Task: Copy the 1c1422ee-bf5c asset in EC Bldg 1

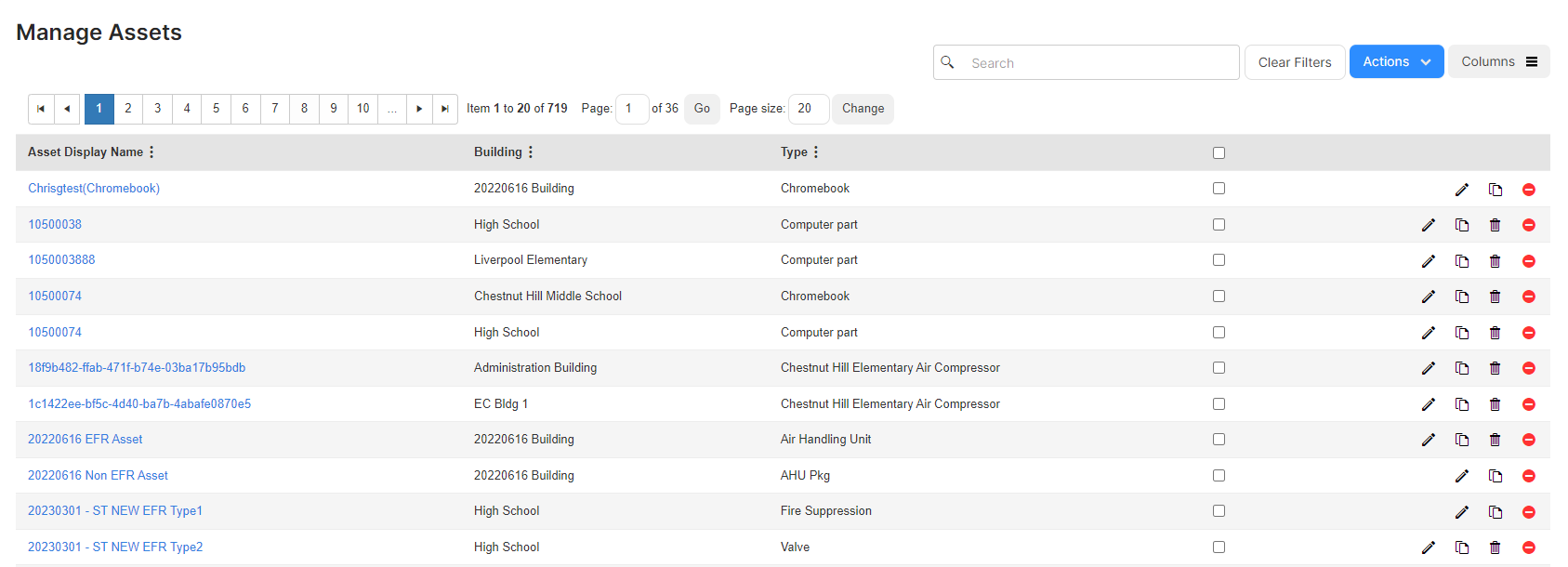Action: click(1462, 404)
